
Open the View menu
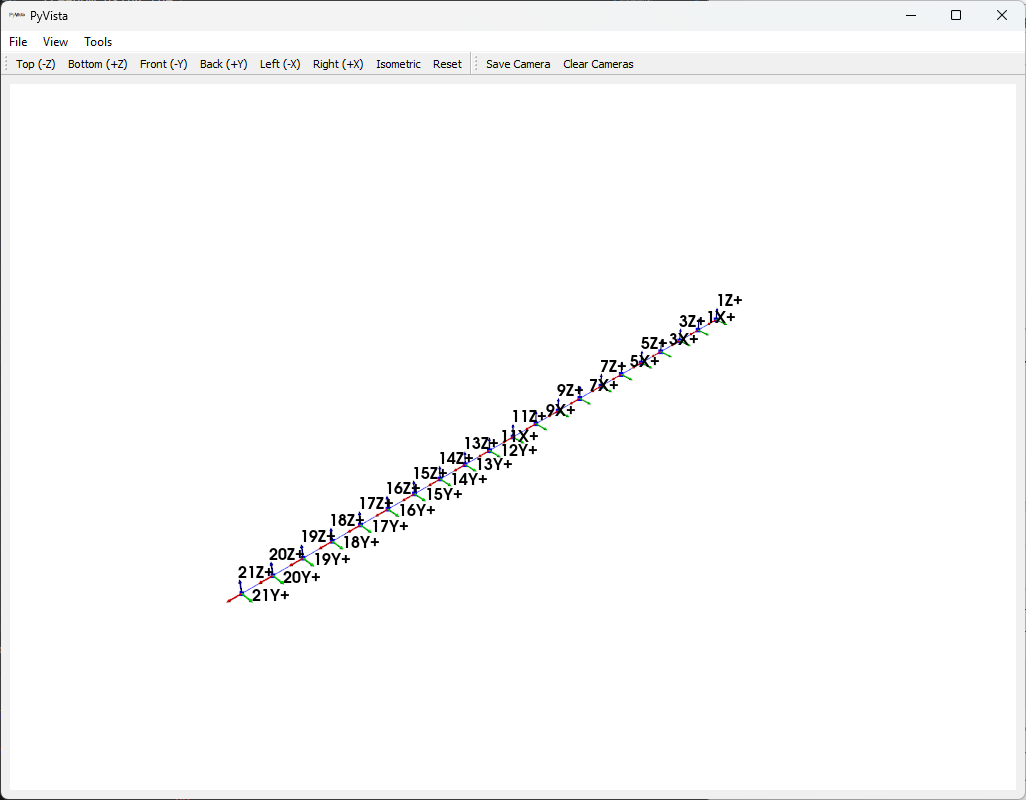click(x=55, y=41)
